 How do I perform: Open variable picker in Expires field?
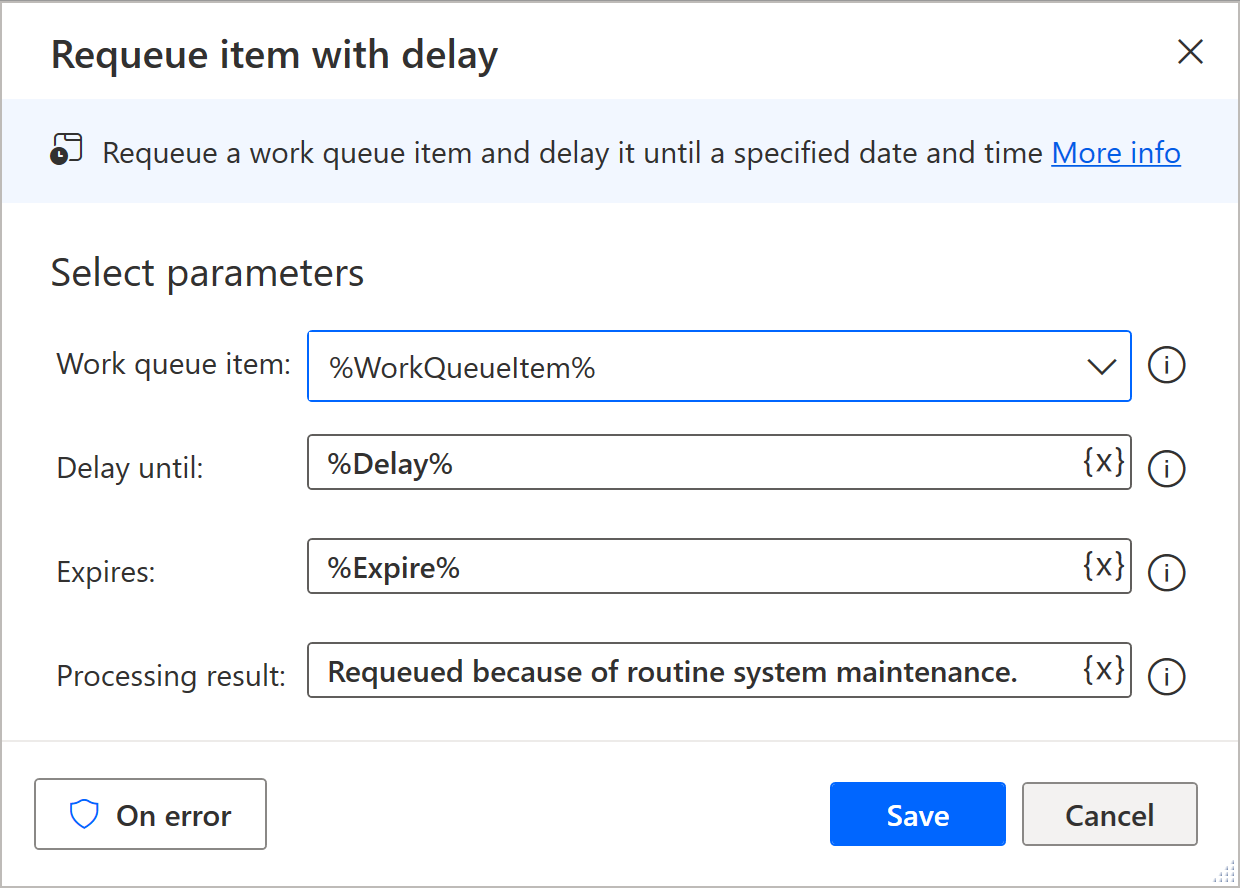1104,566
